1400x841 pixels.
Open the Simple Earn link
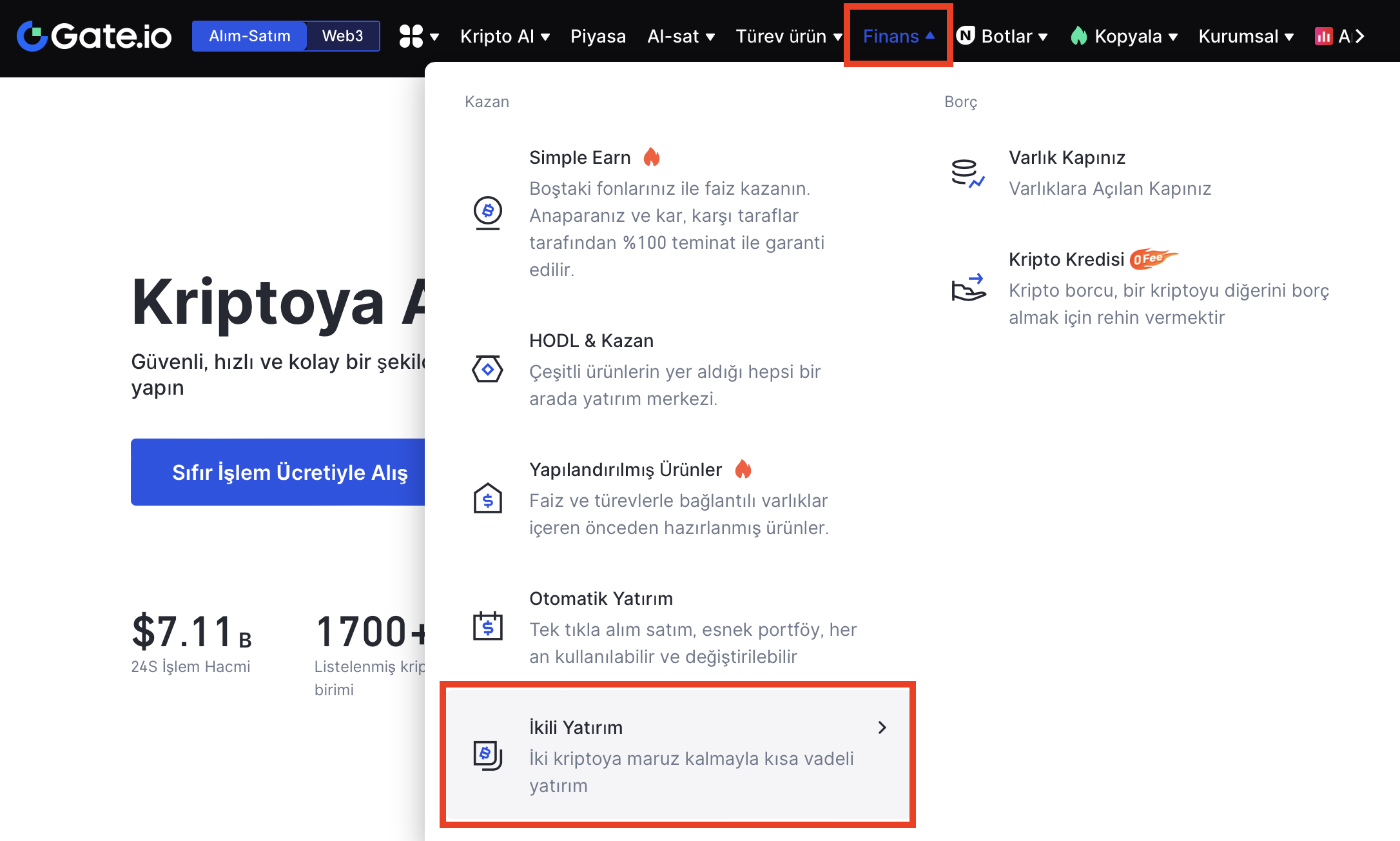coord(579,157)
